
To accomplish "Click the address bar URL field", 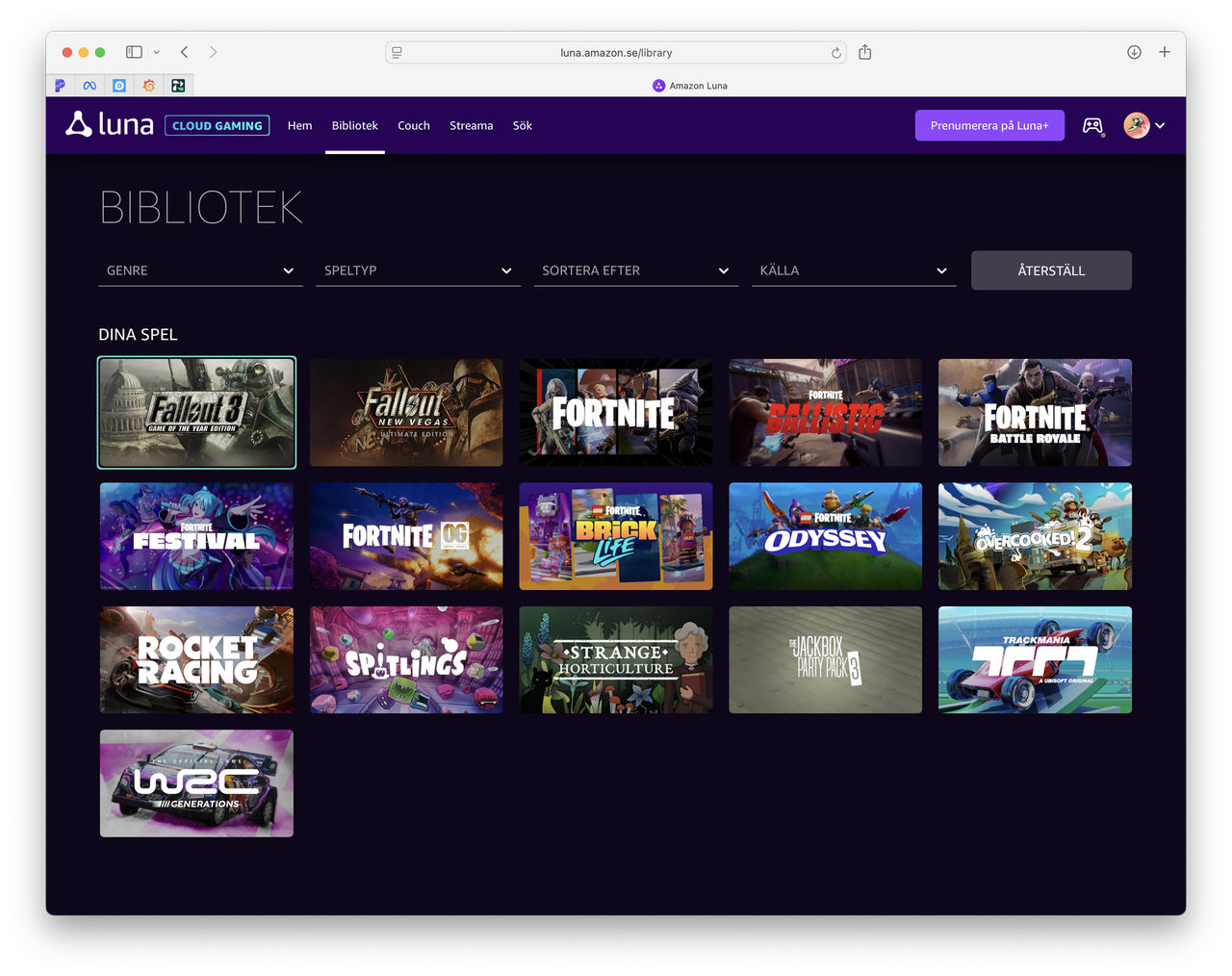I will pos(616,53).
